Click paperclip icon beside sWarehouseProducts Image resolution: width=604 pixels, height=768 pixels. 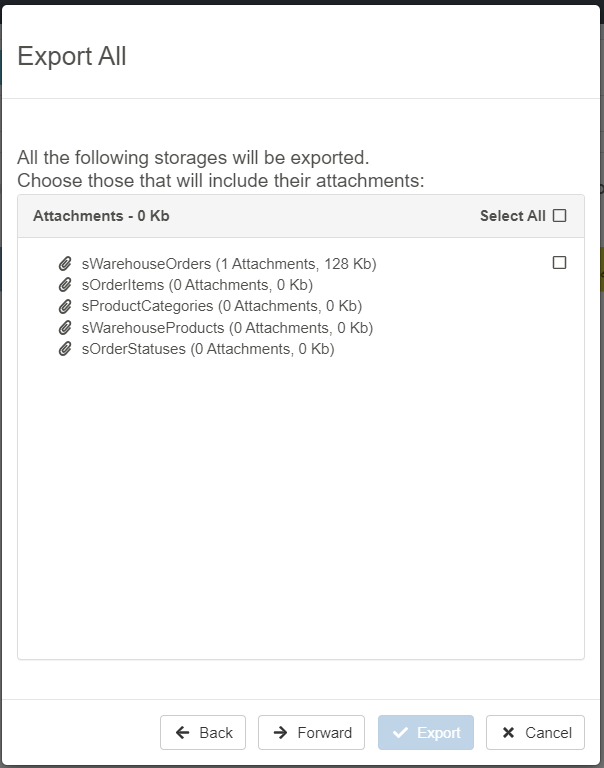(x=65, y=328)
